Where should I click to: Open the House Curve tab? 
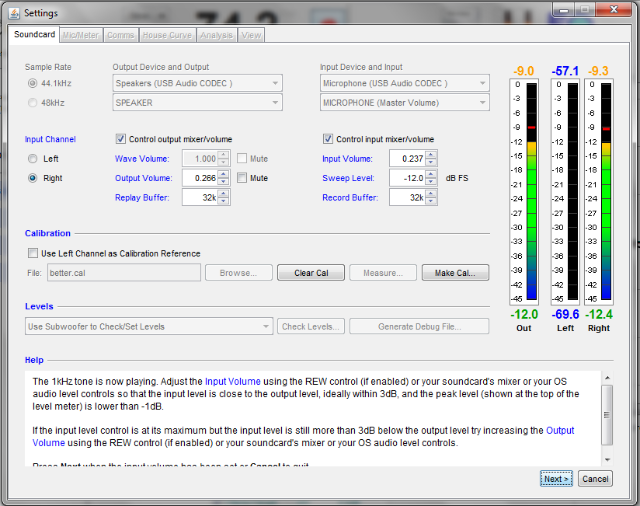tap(167, 36)
